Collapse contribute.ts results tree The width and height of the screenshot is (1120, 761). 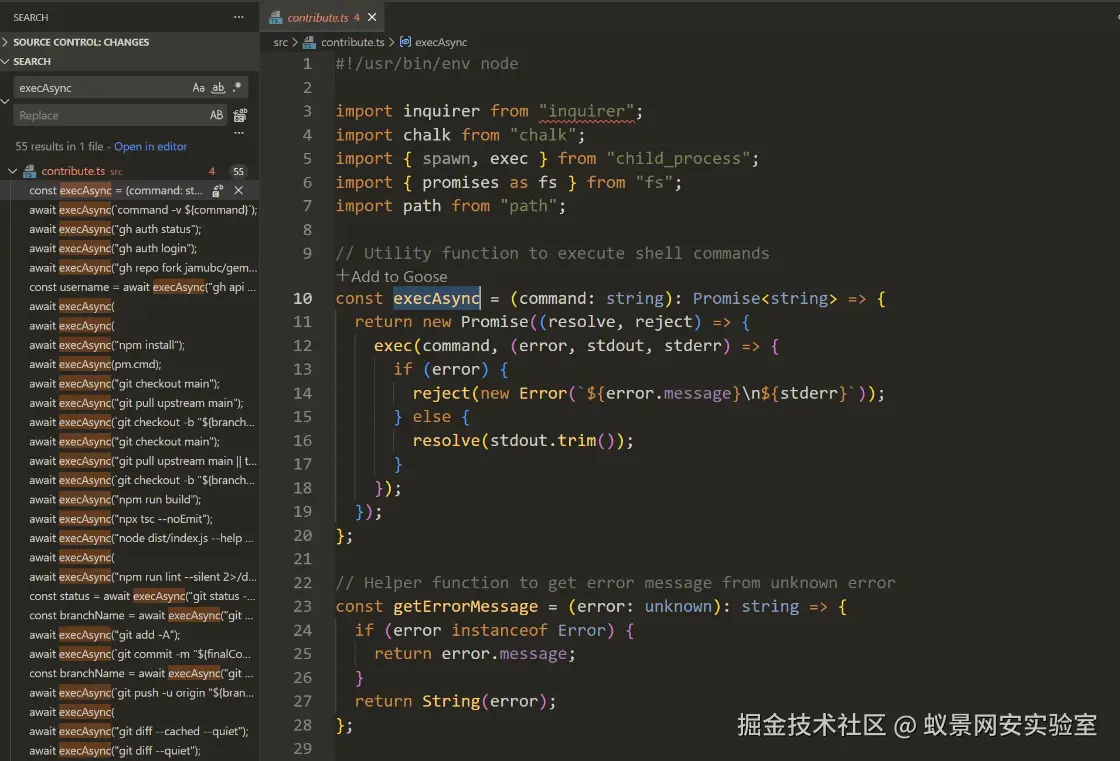point(12,171)
